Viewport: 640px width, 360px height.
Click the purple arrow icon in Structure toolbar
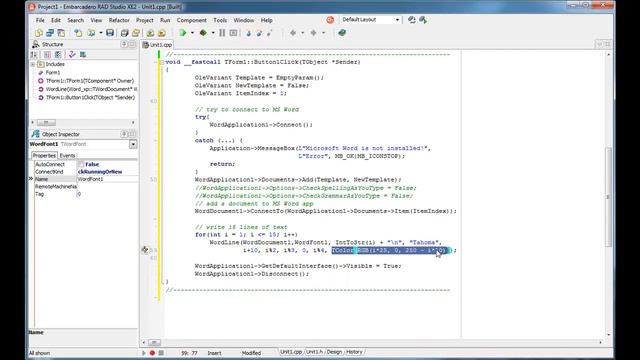coord(72,55)
